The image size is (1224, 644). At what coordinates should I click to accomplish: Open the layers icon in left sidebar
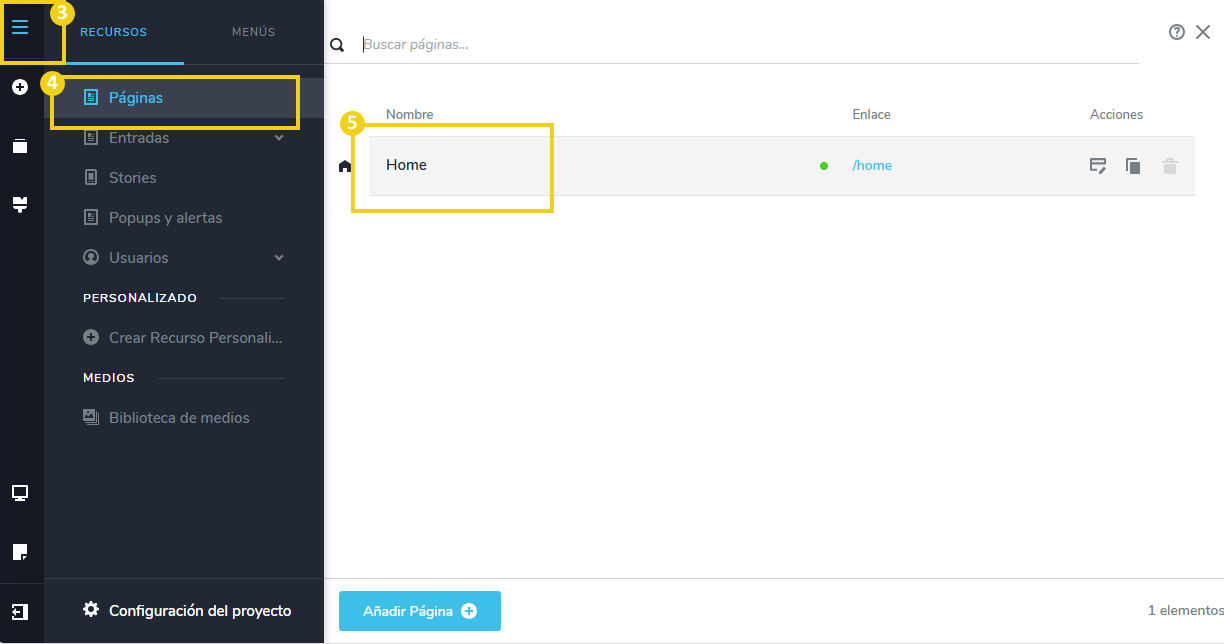coord(20,146)
